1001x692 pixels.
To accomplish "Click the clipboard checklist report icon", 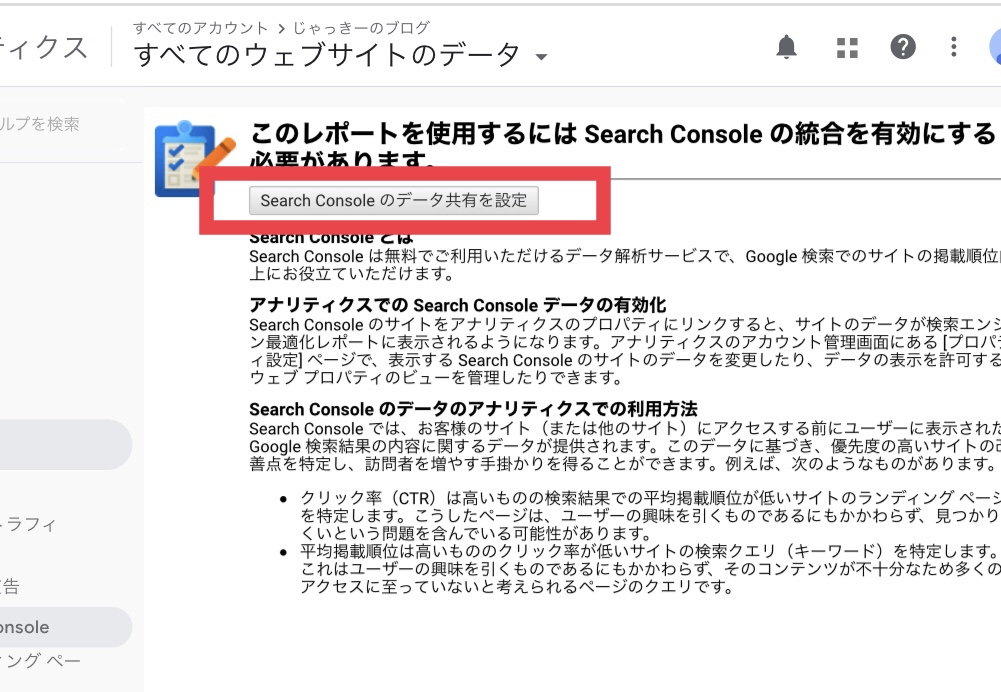I will click(x=192, y=160).
